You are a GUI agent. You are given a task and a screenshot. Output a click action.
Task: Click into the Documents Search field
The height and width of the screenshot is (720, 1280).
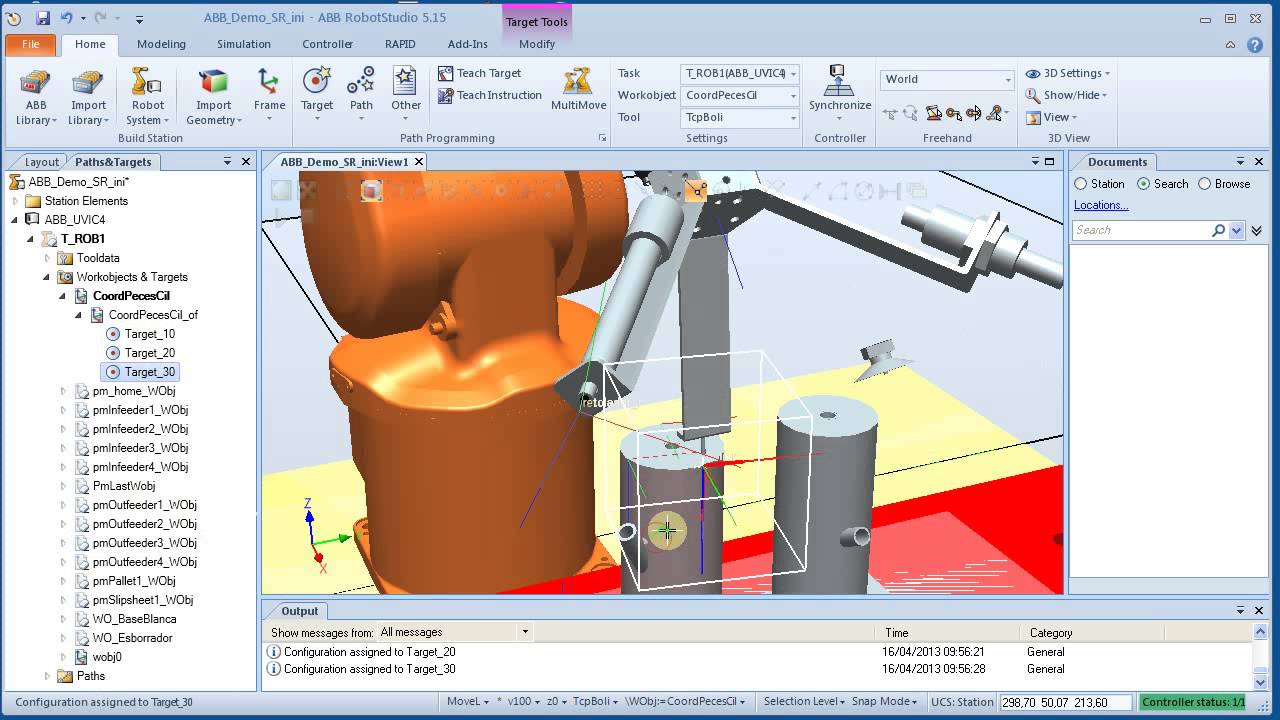coord(1141,230)
